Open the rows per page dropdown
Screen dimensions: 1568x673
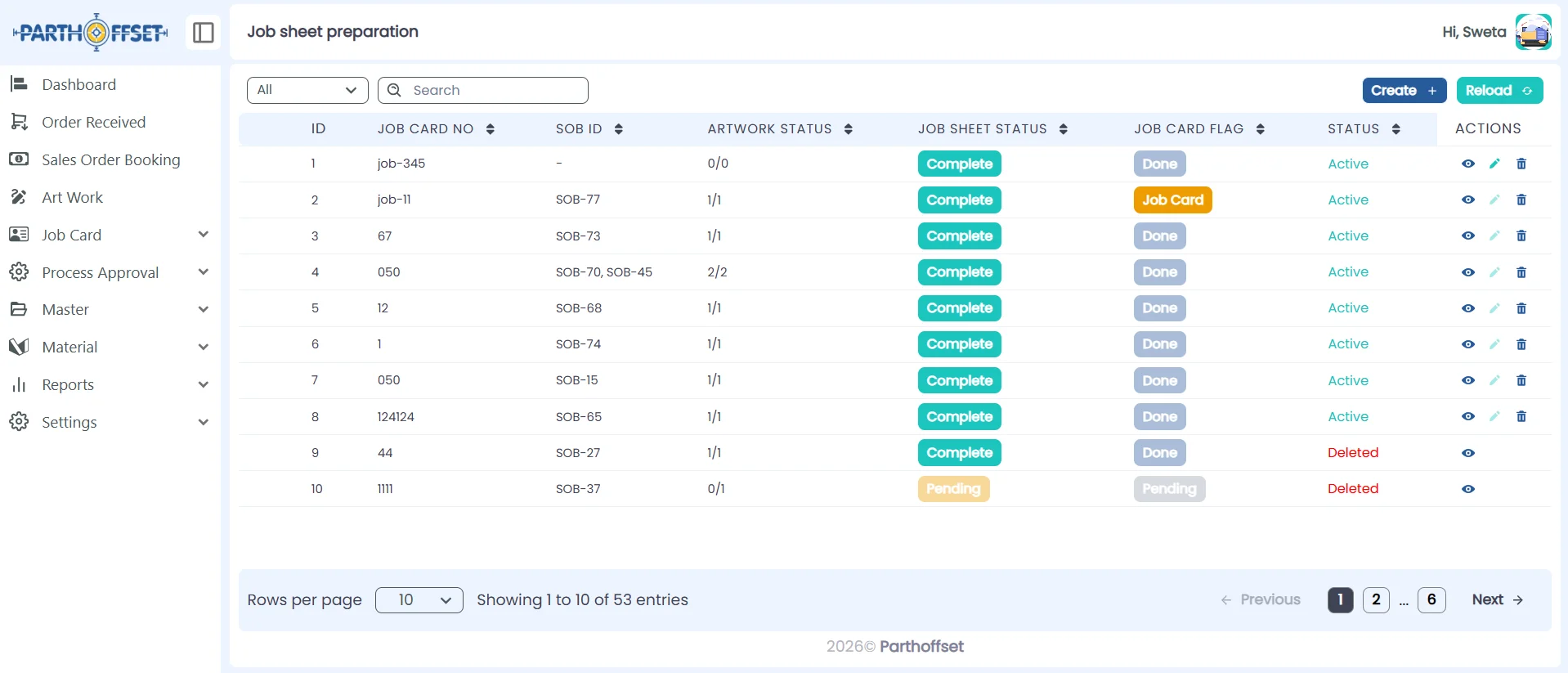(419, 600)
